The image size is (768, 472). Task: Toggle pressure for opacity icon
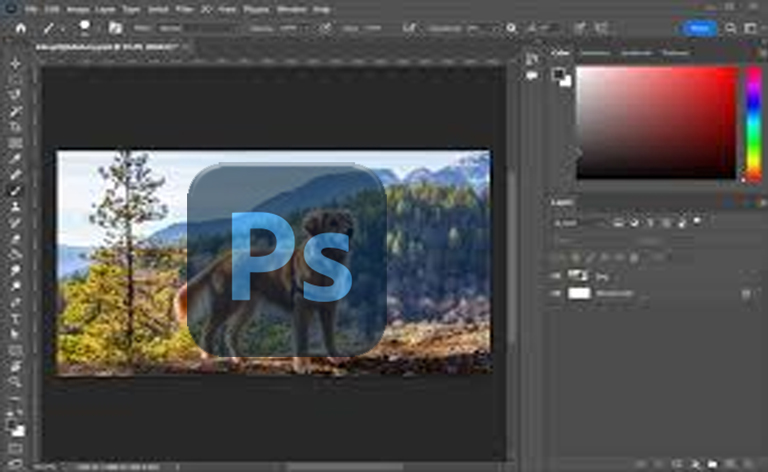click(x=325, y=28)
